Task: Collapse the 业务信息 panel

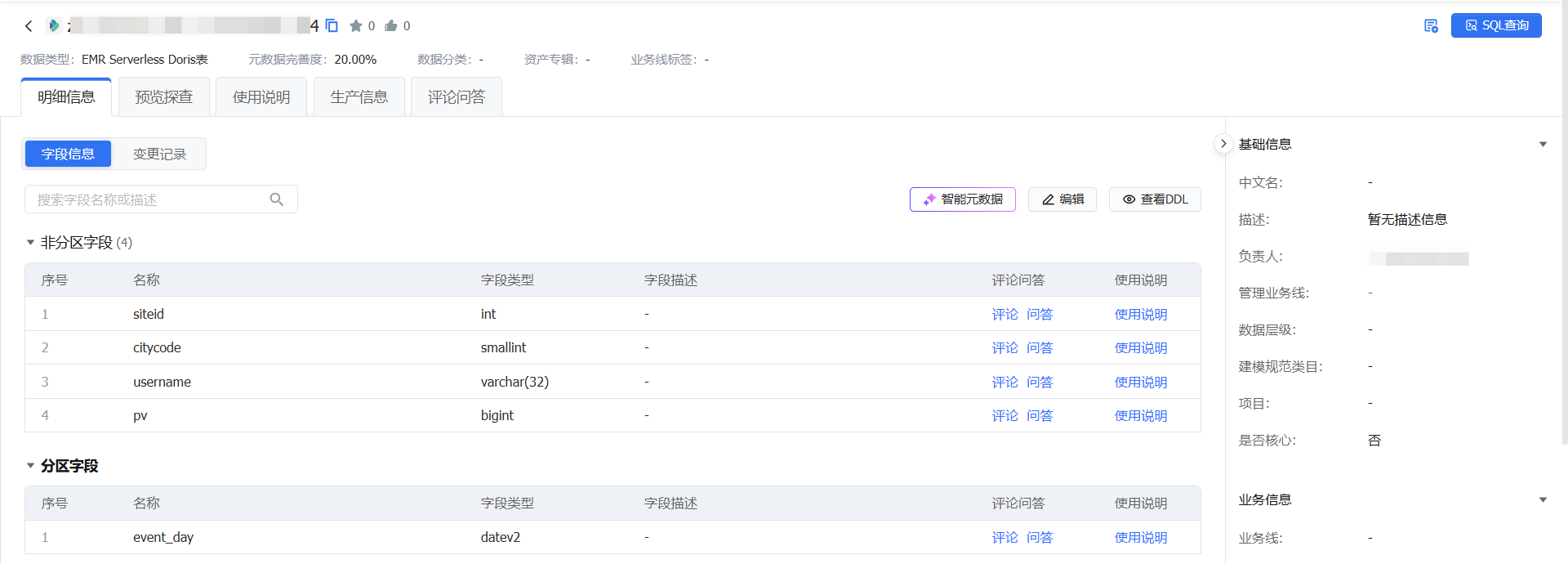Action: click(1543, 499)
